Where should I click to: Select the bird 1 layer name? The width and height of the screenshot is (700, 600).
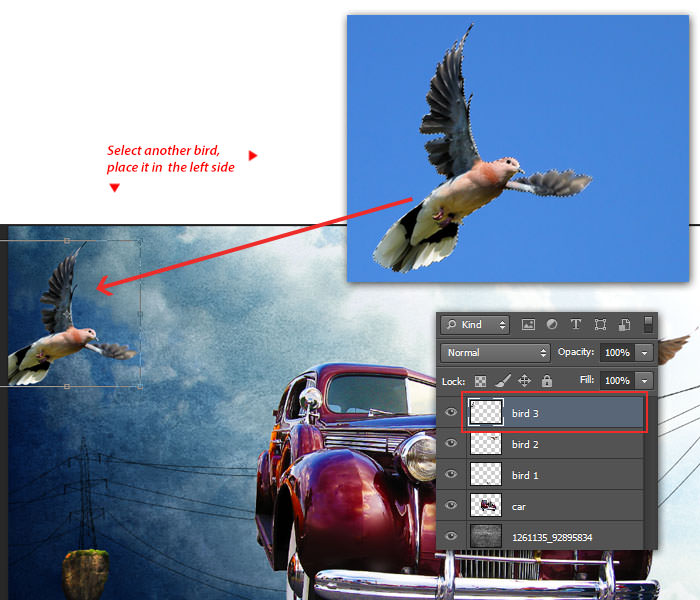(525, 475)
